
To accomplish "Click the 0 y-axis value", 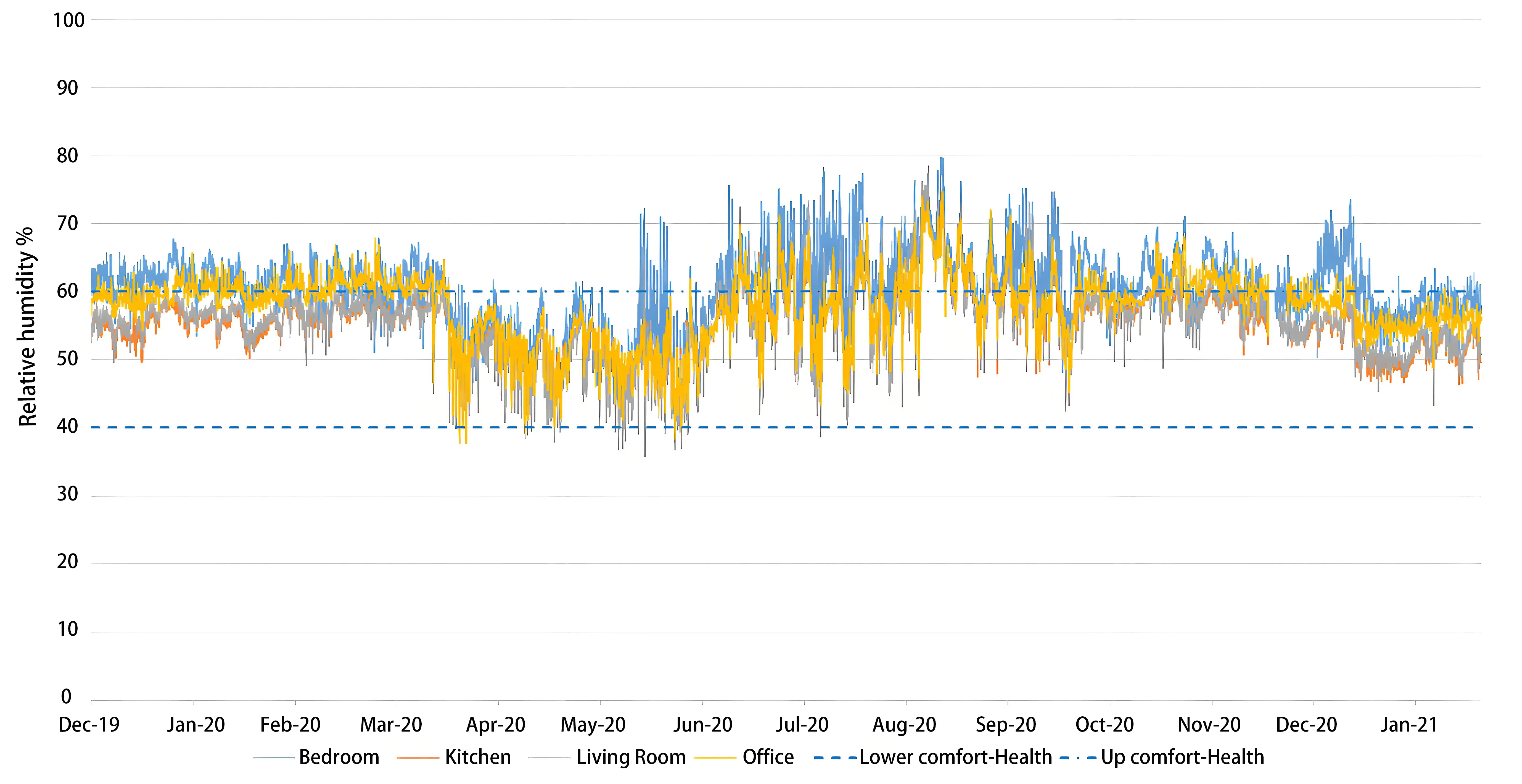I will click(66, 697).
